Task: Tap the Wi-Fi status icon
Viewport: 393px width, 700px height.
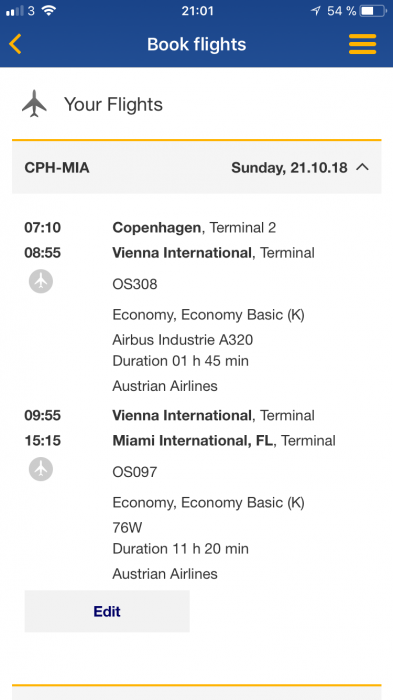Action: coord(49,11)
